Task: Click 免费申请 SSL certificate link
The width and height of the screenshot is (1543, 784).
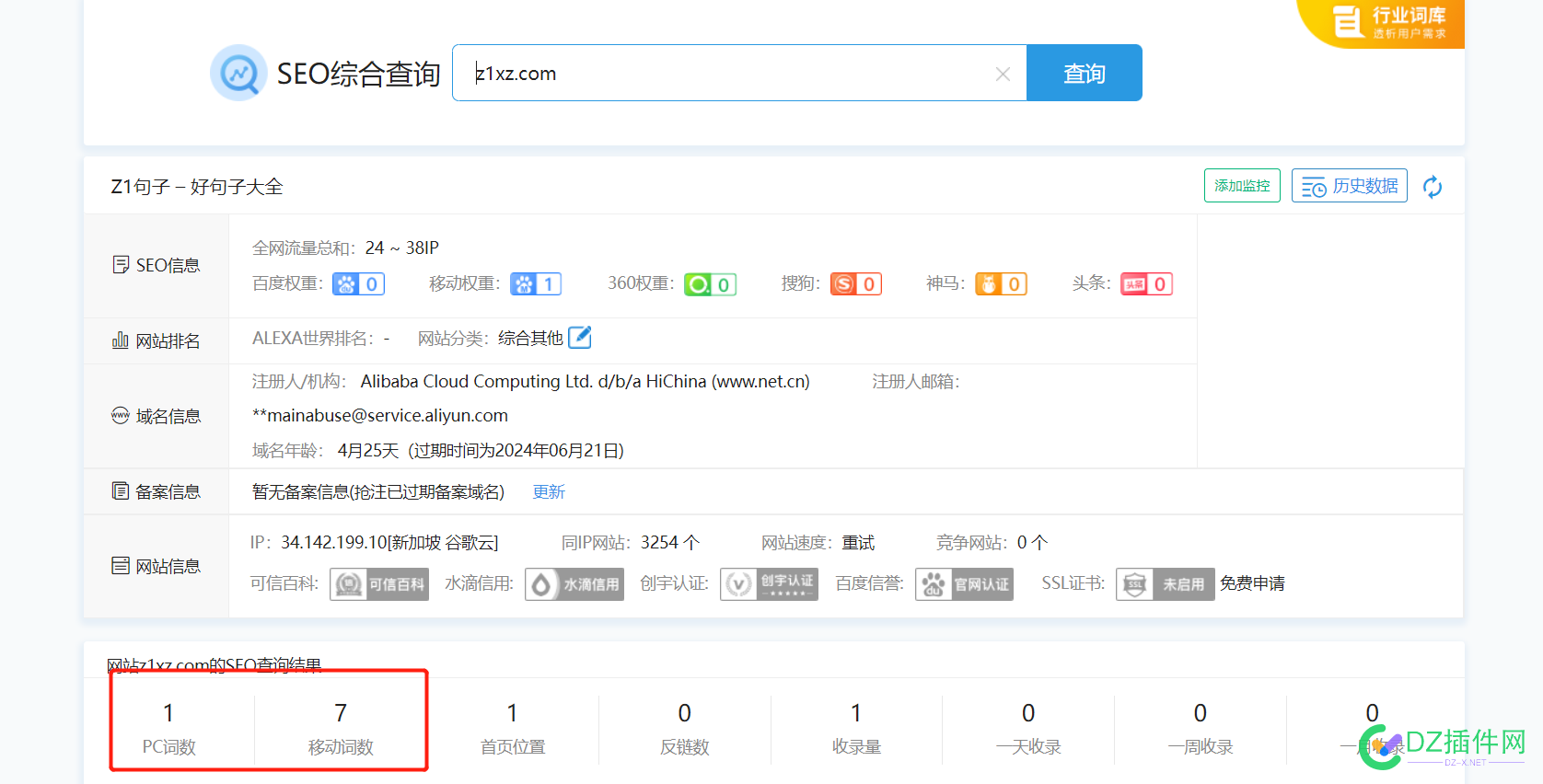Action: pyautogui.click(x=1252, y=583)
